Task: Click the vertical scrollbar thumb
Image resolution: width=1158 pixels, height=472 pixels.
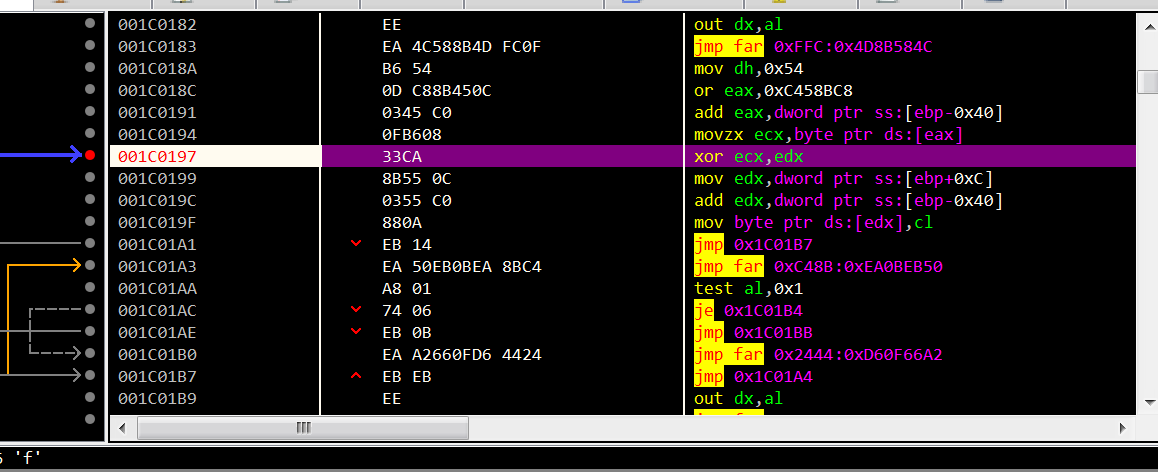Action: coord(1148,80)
